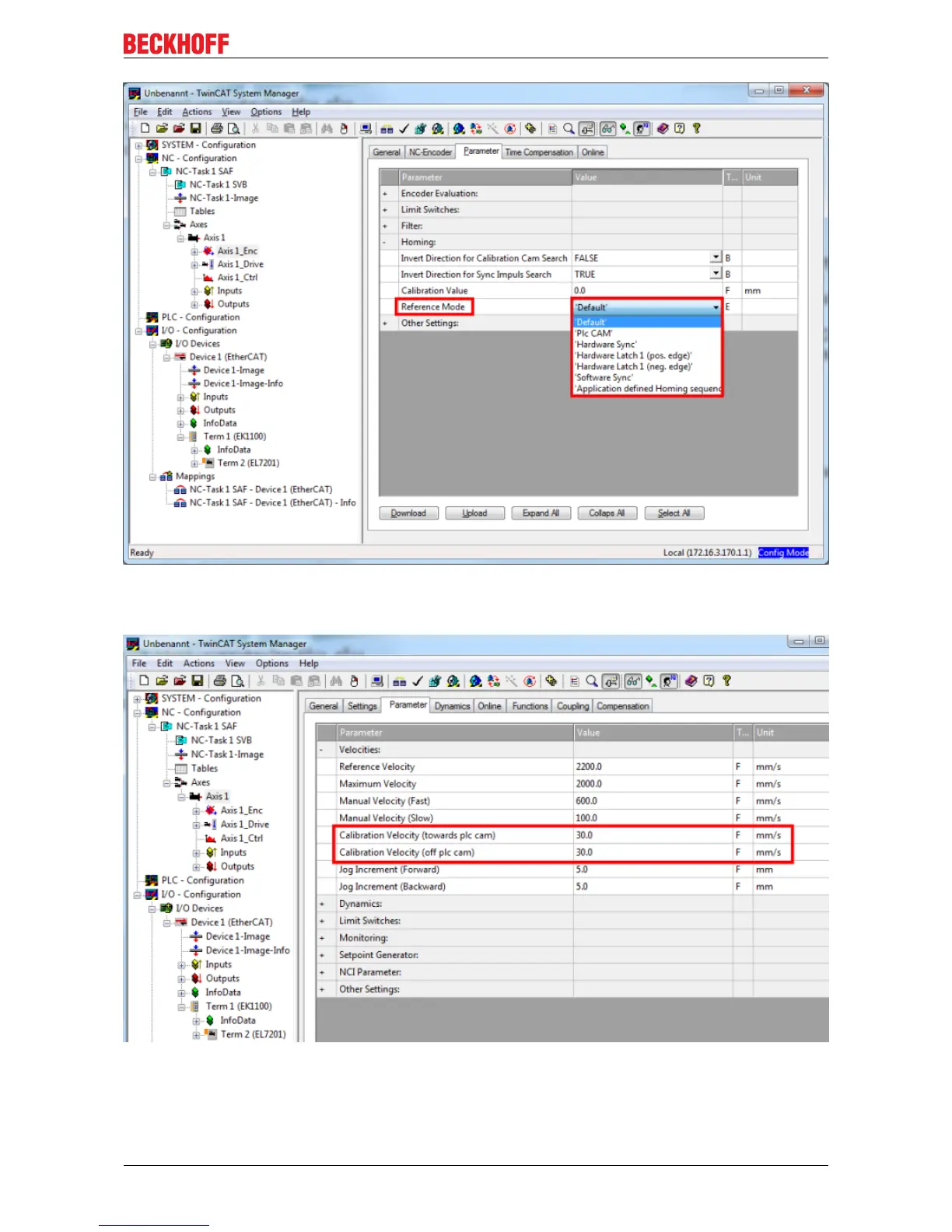Click Paste icon in lower window toolbar
The width and height of the screenshot is (952, 1232).
[x=297, y=681]
